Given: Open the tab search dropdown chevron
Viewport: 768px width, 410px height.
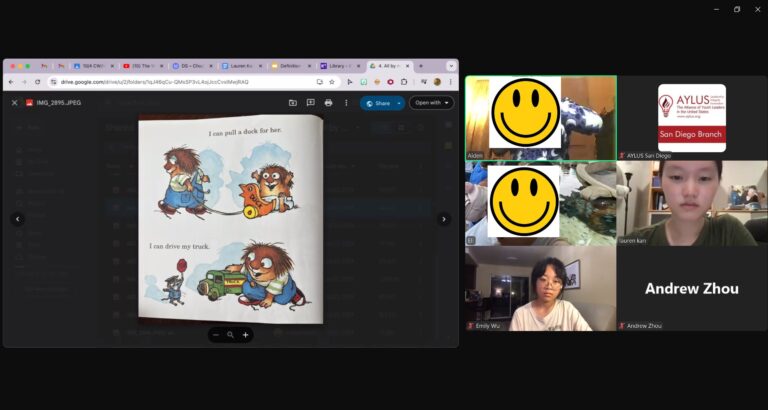Looking at the screenshot, I should click(x=451, y=66).
